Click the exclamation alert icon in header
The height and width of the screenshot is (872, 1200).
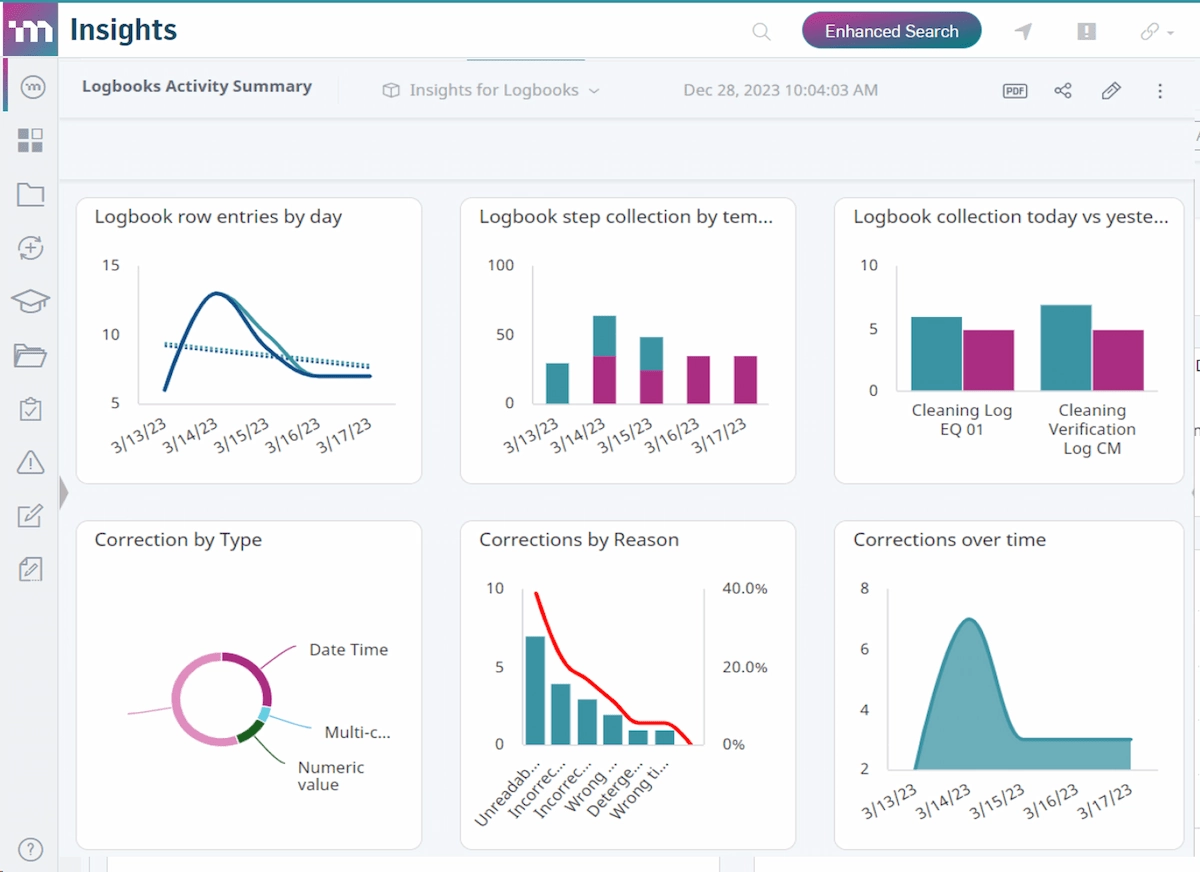[1086, 32]
